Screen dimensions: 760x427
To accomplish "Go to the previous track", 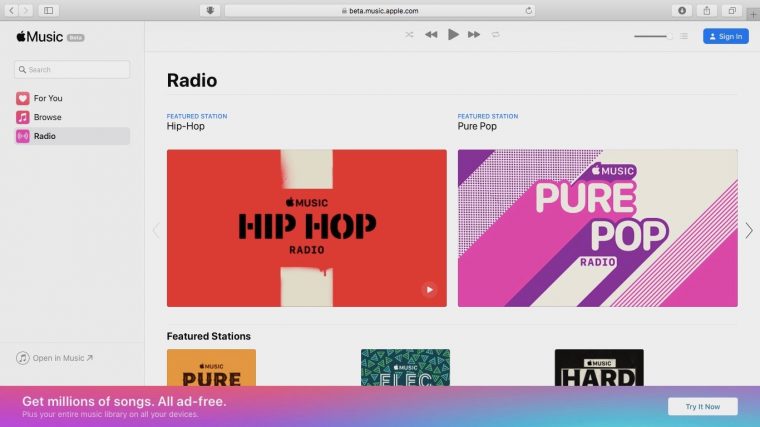I will [x=431, y=35].
